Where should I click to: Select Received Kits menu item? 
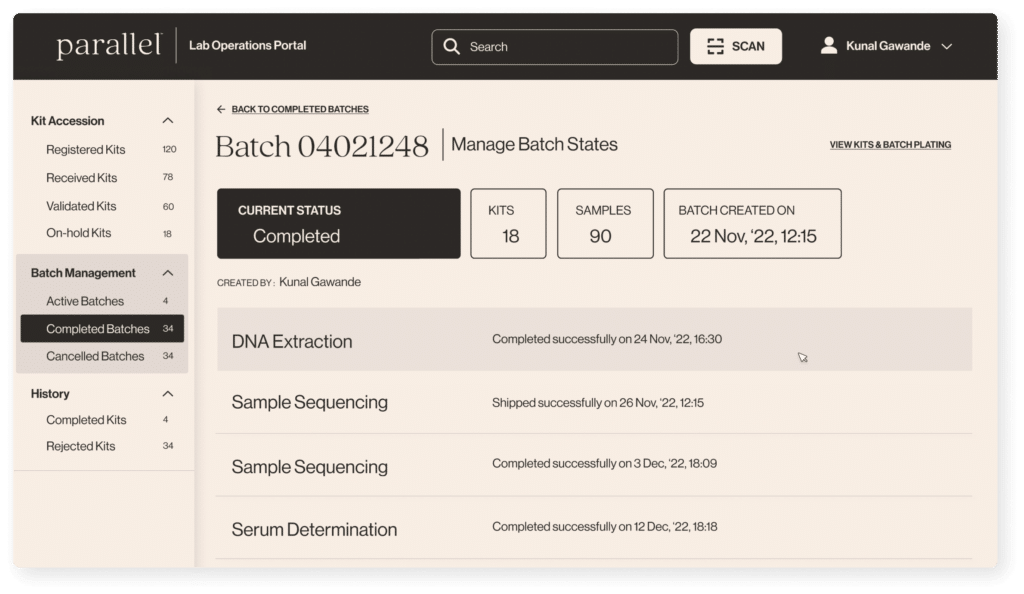[x=81, y=178]
